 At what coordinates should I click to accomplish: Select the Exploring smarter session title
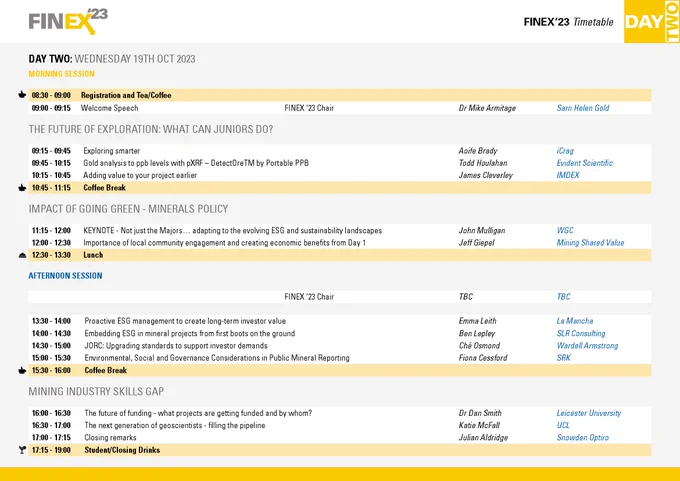[x=111, y=151]
